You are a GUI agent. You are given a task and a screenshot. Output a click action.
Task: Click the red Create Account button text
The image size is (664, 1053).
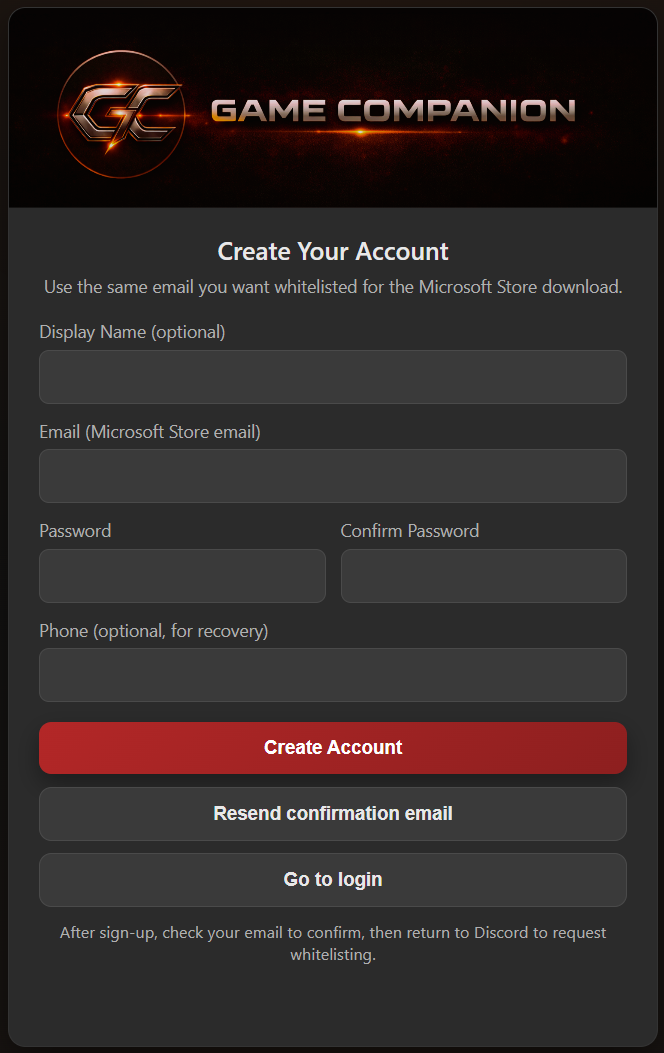(x=332, y=747)
